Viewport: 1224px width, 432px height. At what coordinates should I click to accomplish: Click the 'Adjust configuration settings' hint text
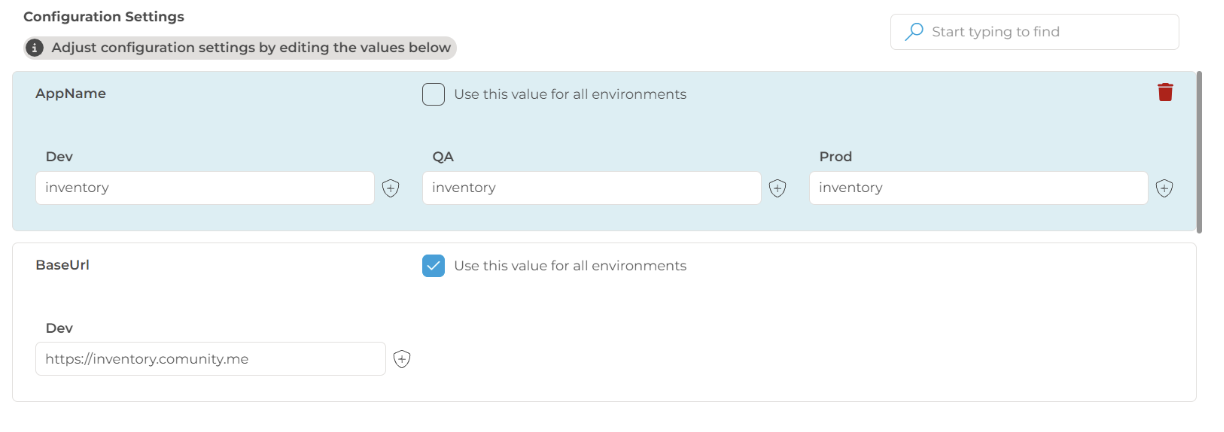(x=252, y=47)
